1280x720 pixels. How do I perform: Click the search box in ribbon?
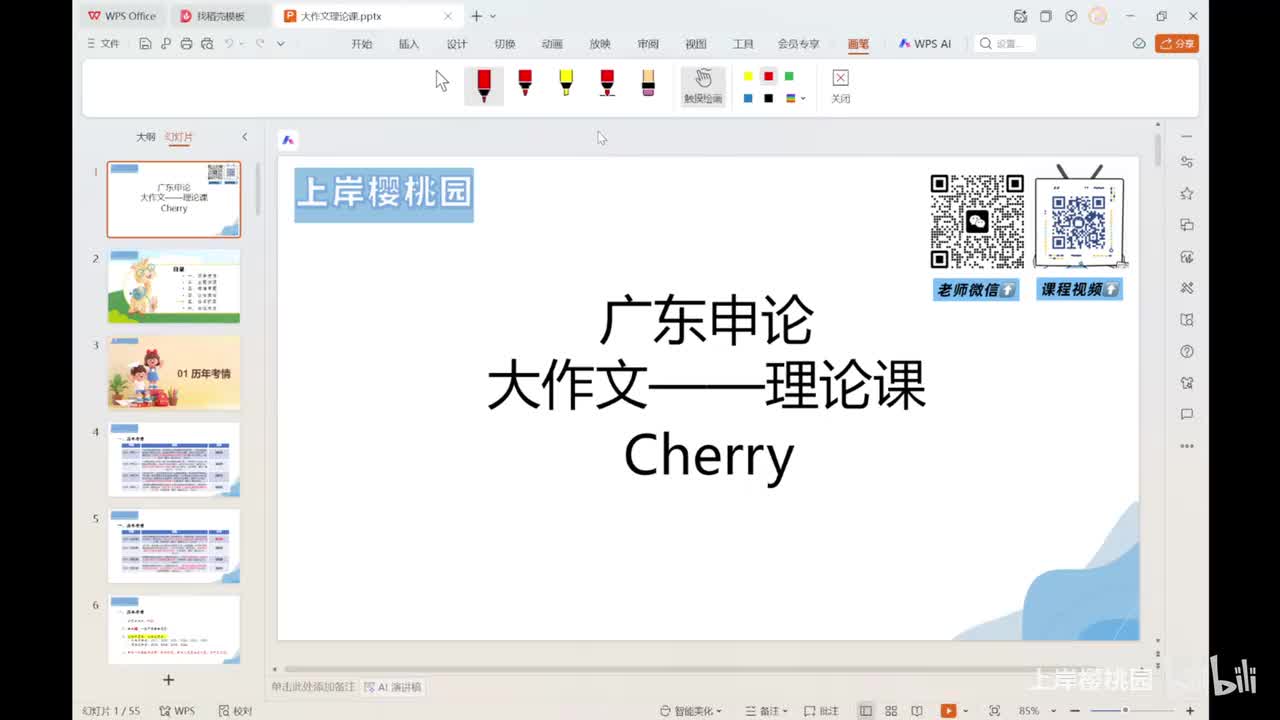[x=1005, y=44]
